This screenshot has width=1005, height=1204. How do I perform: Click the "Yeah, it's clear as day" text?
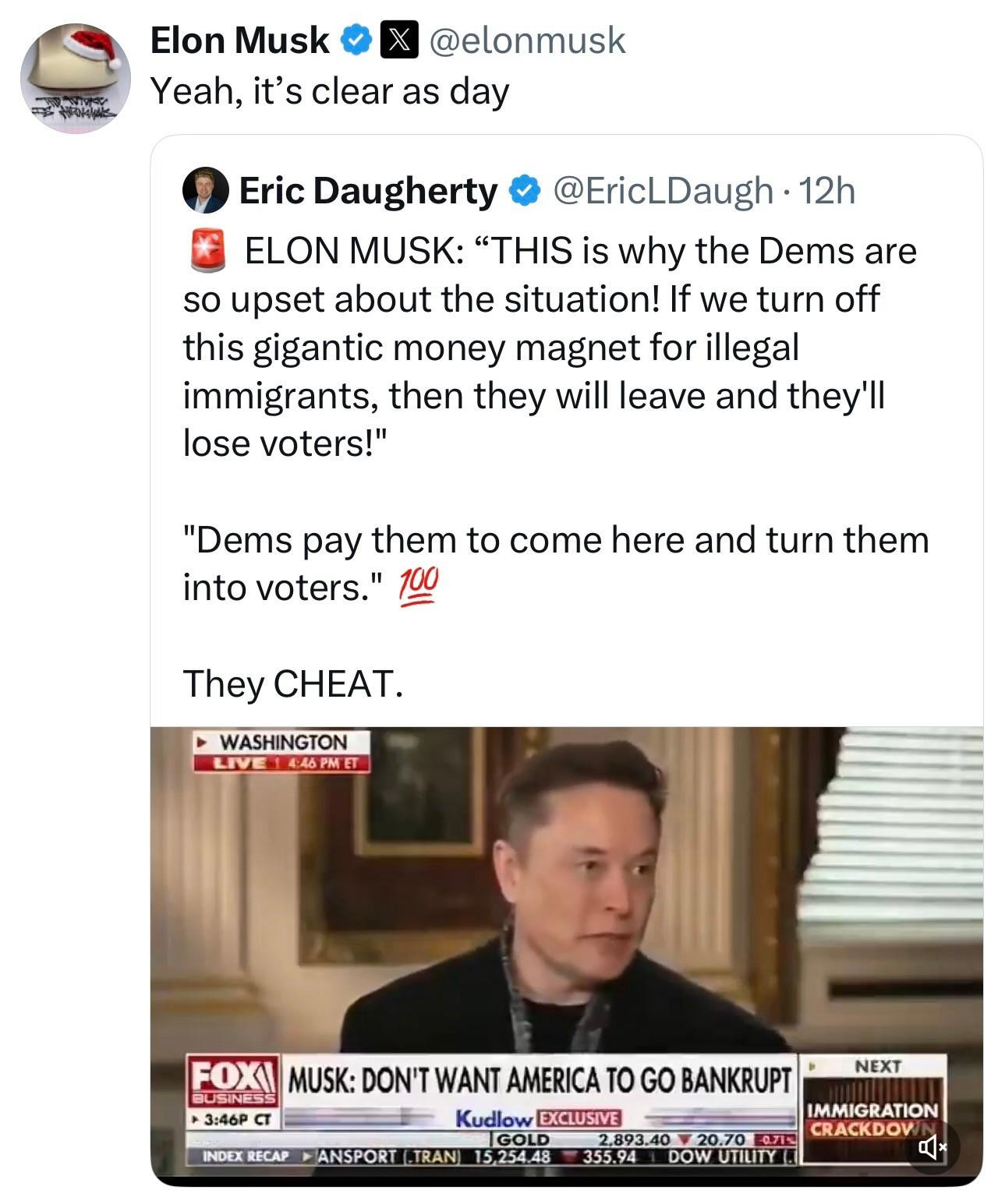tap(329, 92)
